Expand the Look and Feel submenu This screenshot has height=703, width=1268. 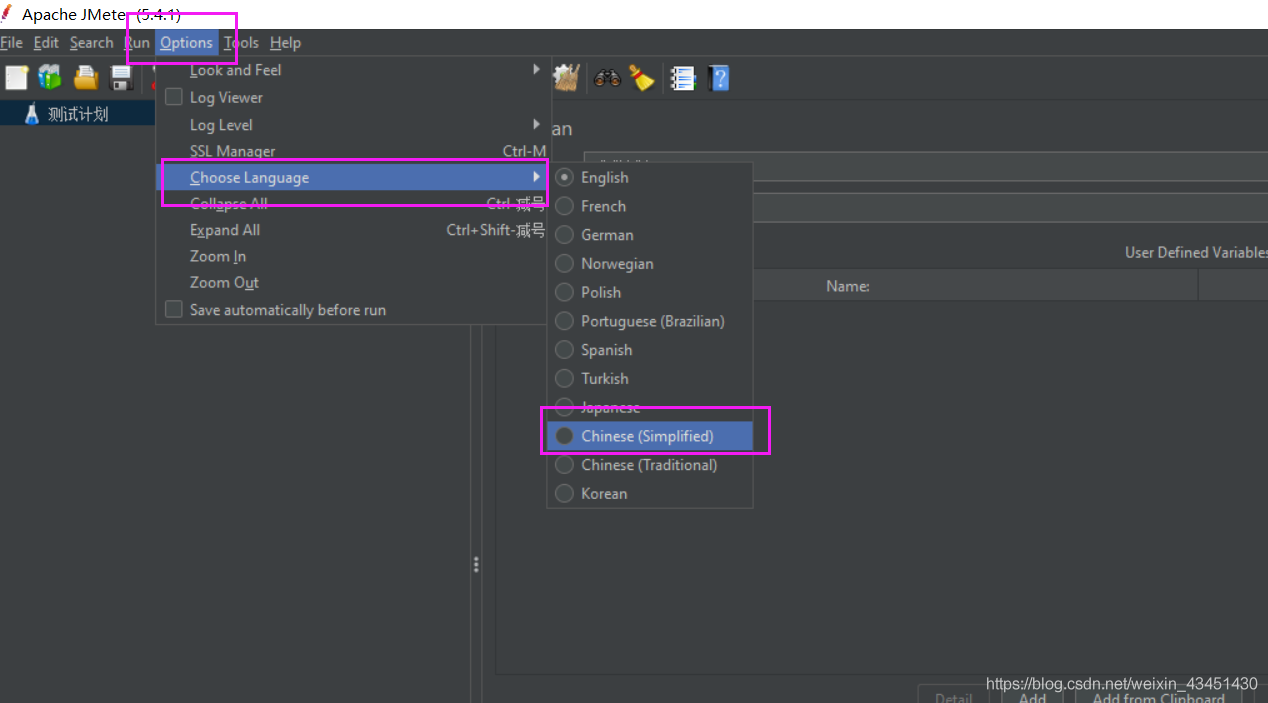pyautogui.click(x=352, y=70)
